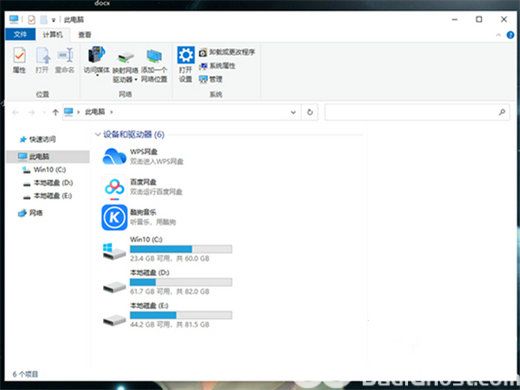Click the Forward navigation arrow
This screenshot has height=390, width=520.
(32, 112)
